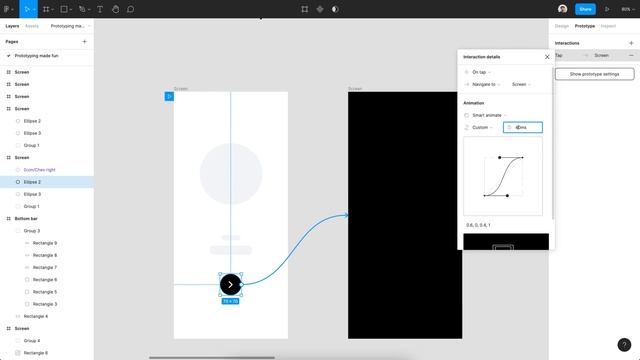
Task: Open the zoom level dropdown
Action: click(x=627, y=9)
